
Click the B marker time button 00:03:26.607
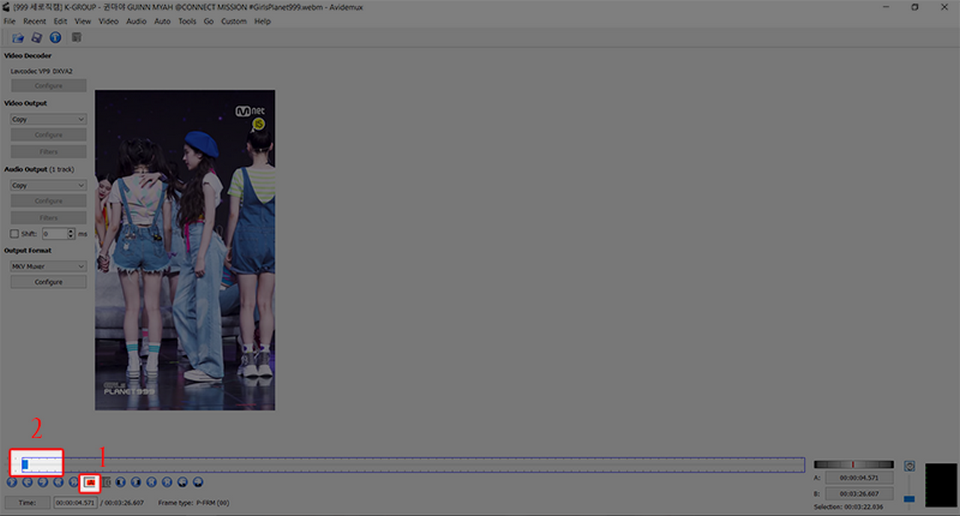pyautogui.click(x=859, y=493)
